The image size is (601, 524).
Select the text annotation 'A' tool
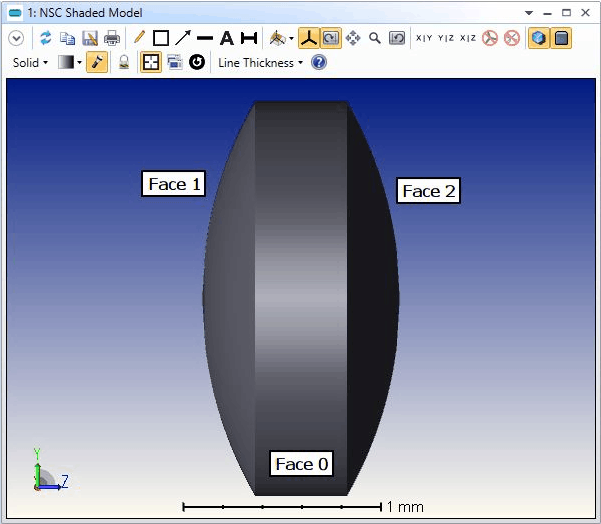tap(227, 38)
